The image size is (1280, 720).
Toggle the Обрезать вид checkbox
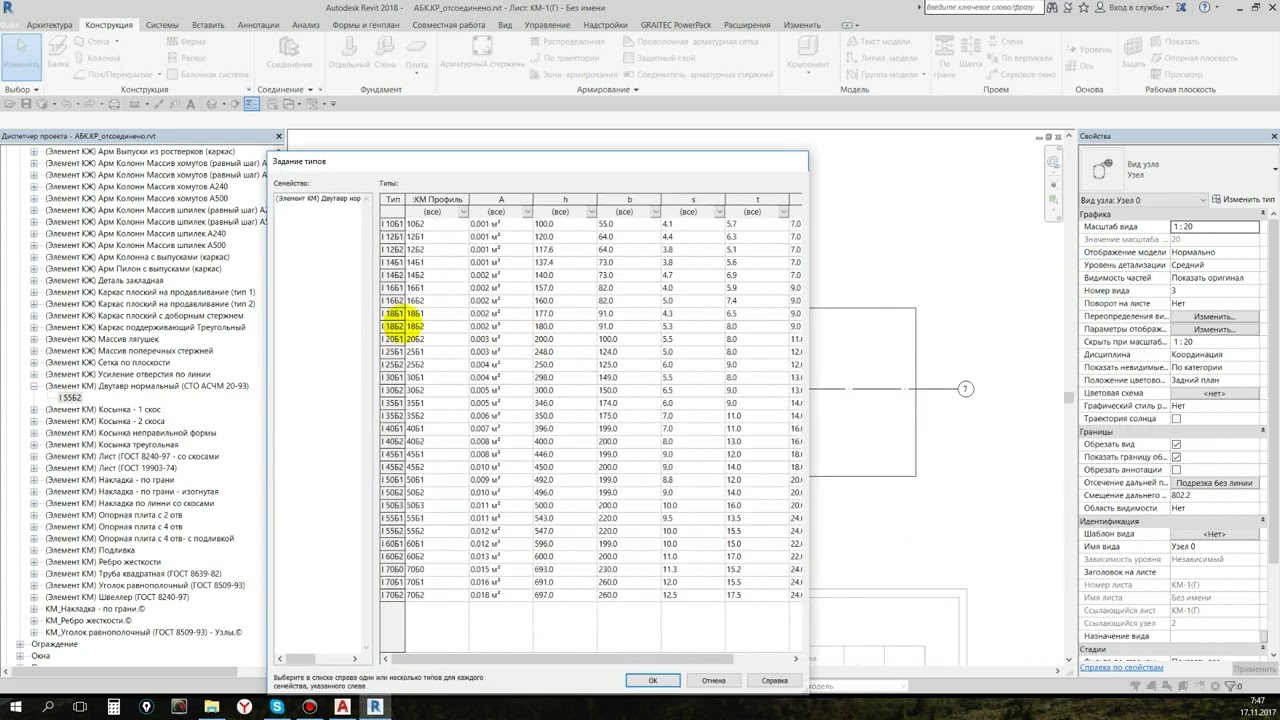pyautogui.click(x=1176, y=444)
